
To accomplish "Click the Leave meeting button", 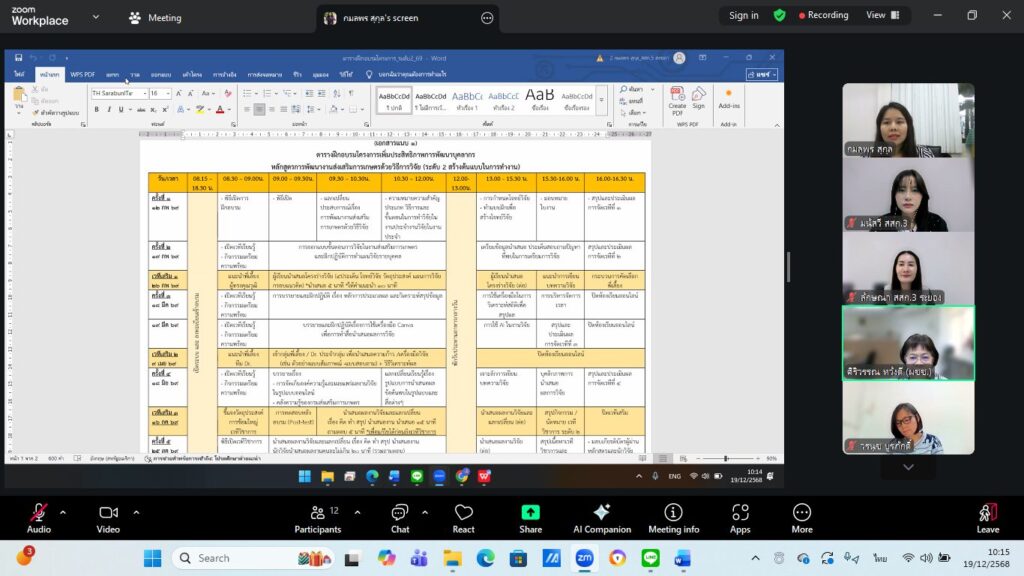I will point(987,517).
